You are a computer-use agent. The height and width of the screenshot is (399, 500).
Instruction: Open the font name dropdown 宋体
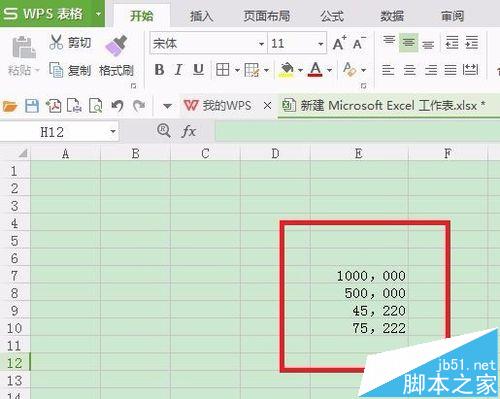point(261,44)
